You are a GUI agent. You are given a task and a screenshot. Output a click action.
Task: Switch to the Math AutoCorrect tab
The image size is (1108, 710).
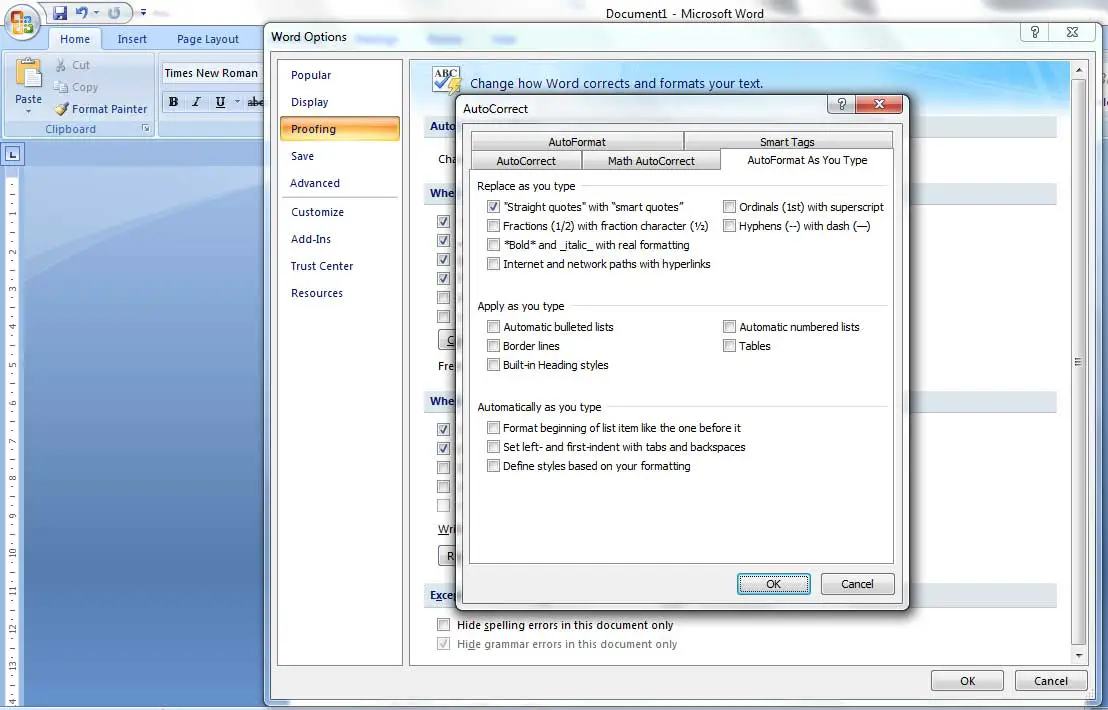click(651, 160)
